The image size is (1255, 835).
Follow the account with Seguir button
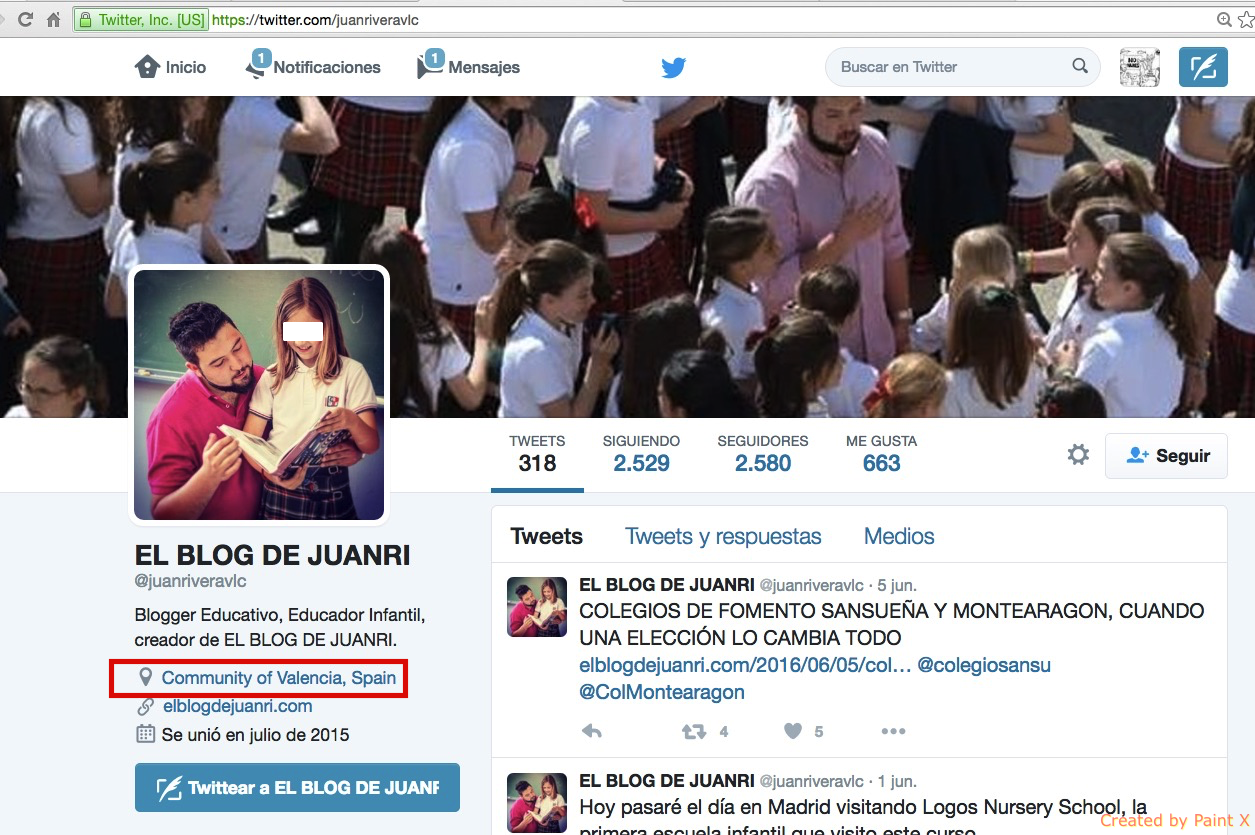point(1166,456)
